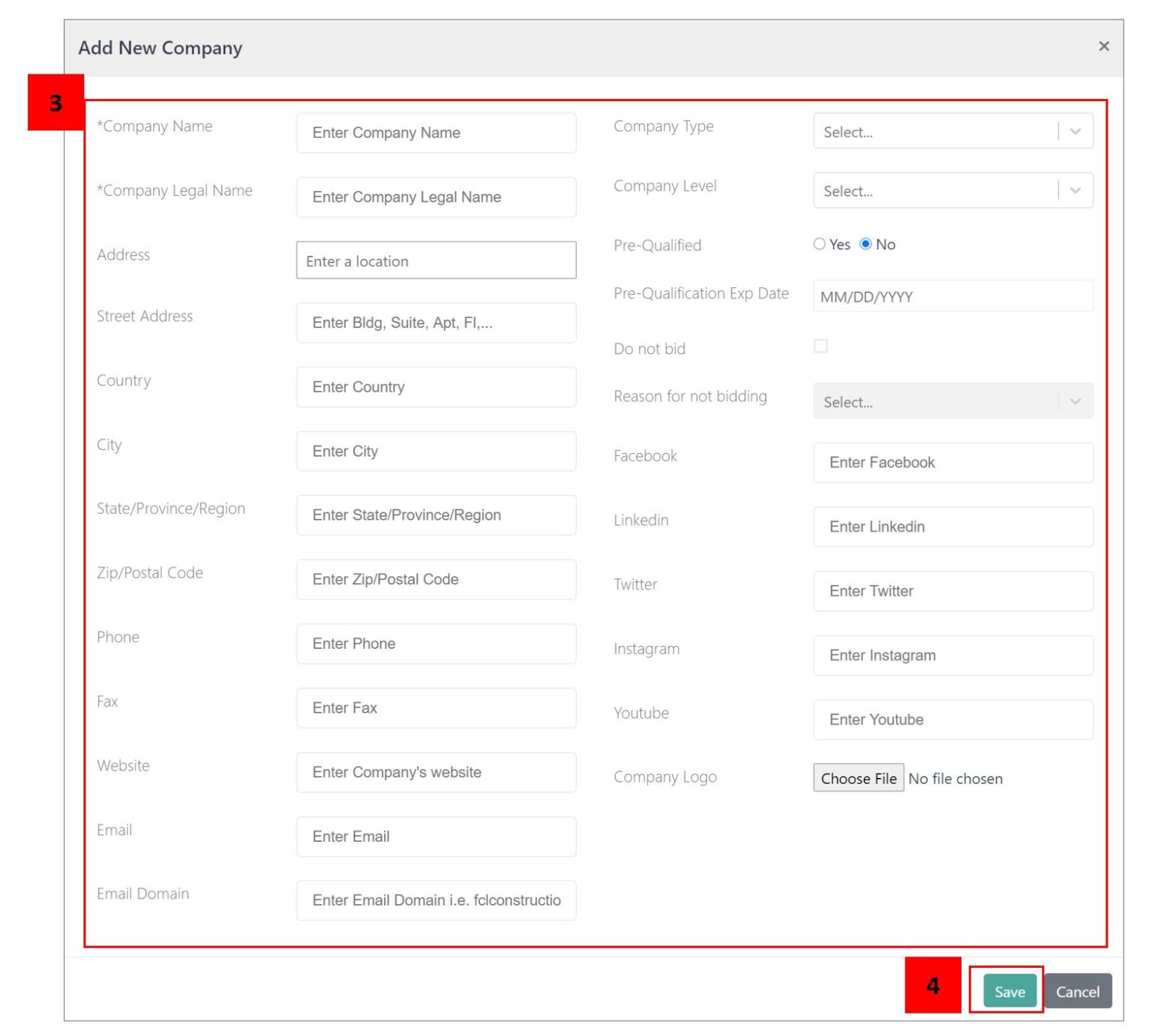Image resolution: width=1152 pixels, height=1036 pixels.
Task: Click the Company Legal Name field
Action: [436, 197]
